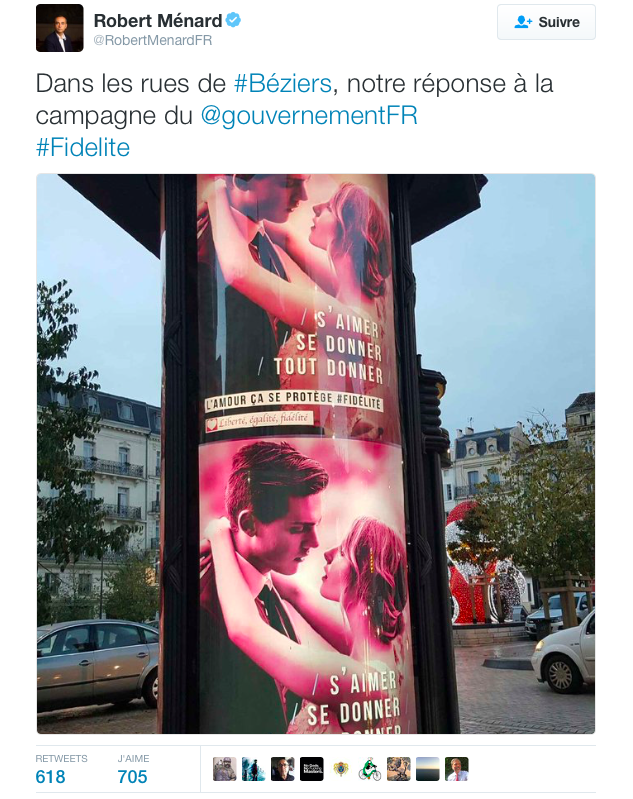Open avatar of man with red tie
This screenshot has width=633, height=799.
(x=457, y=769)
